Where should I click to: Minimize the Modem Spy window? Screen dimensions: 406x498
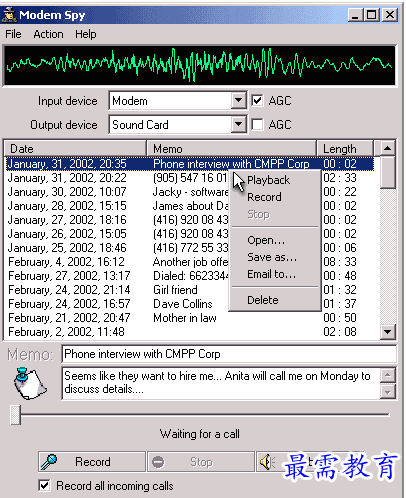355,15
